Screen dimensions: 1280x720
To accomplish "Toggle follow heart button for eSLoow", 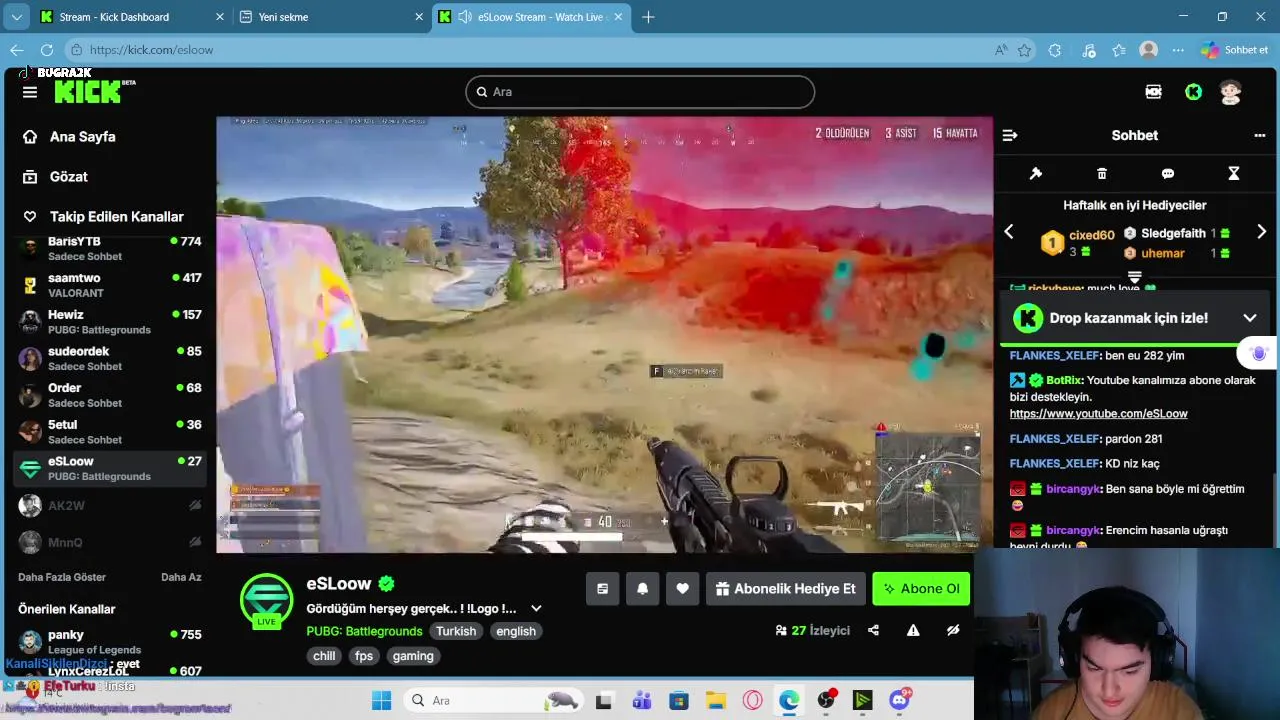I will pyautogui.click(x=682, y=589).
